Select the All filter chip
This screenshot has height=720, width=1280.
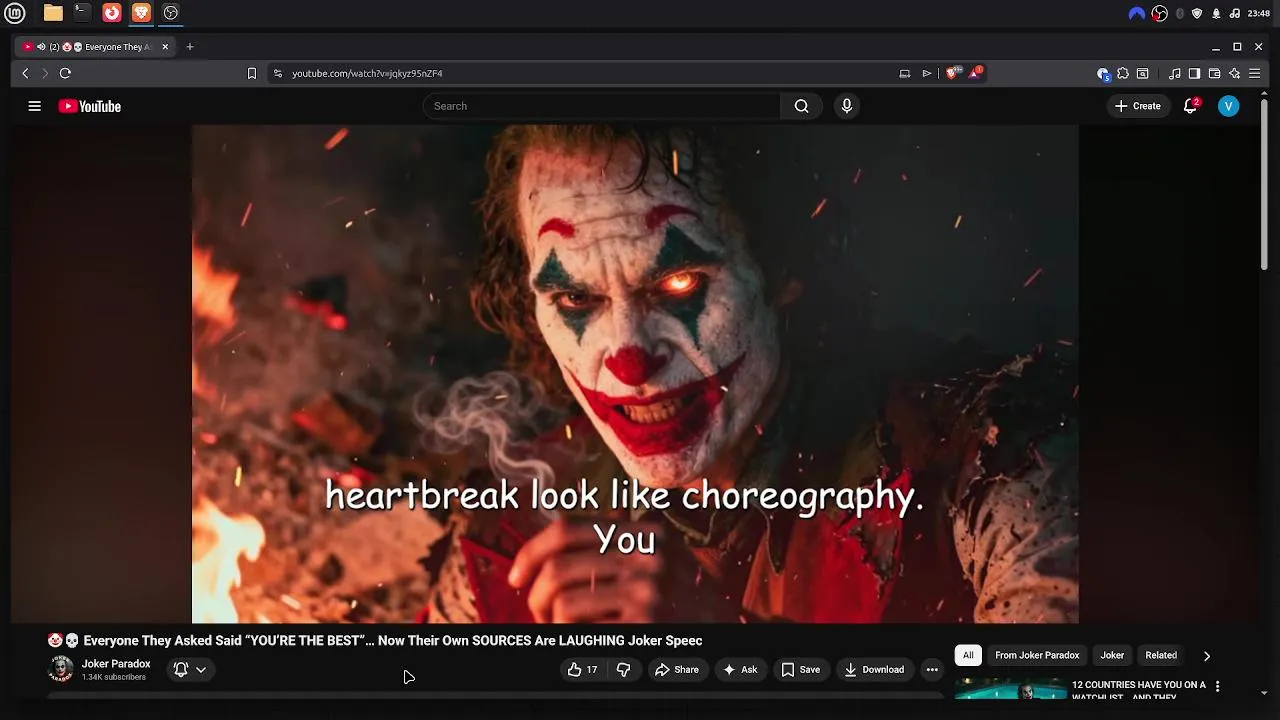coord(968,655)
